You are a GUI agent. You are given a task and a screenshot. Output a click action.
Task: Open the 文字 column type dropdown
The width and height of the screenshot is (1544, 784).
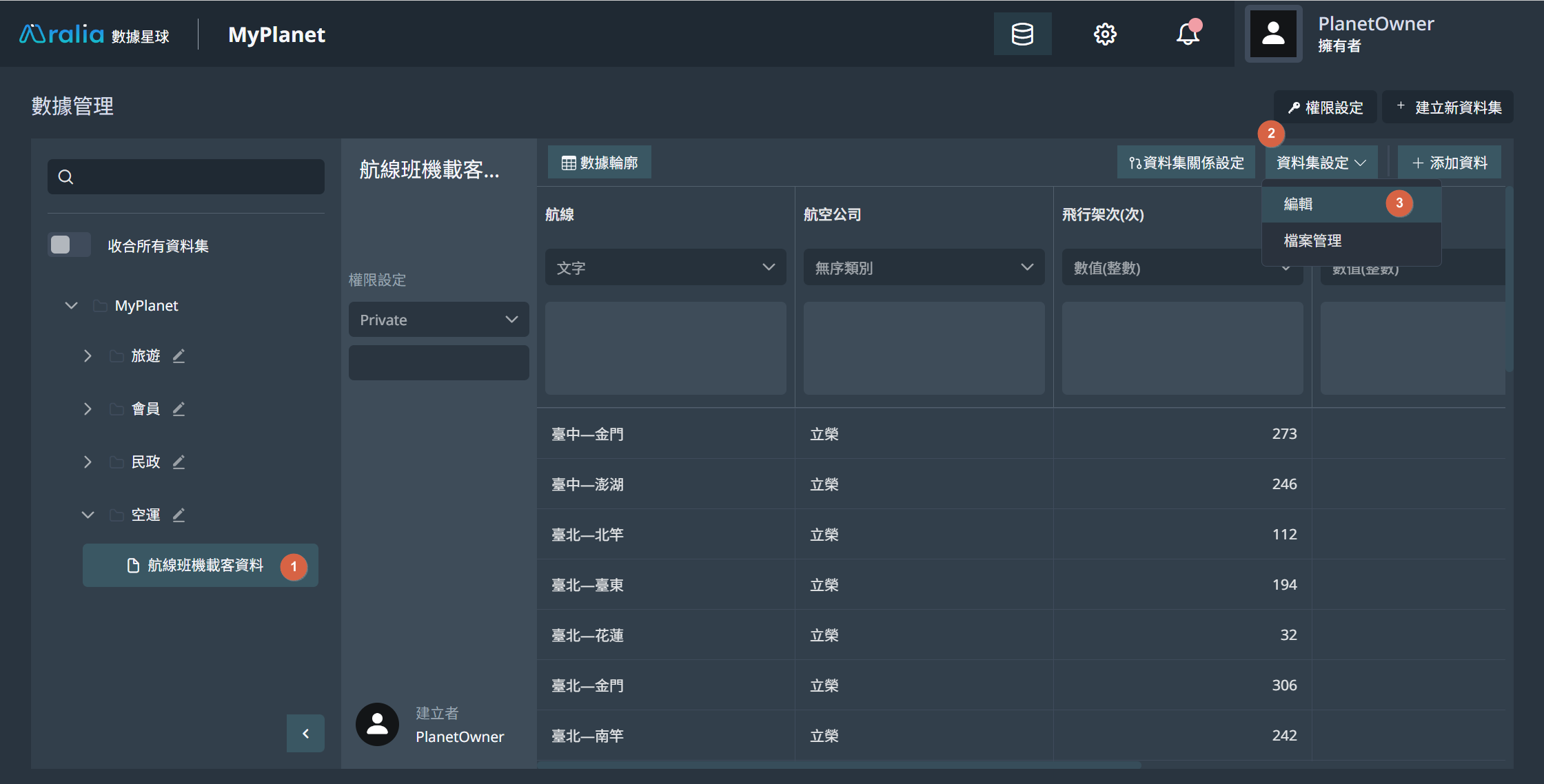665,267
